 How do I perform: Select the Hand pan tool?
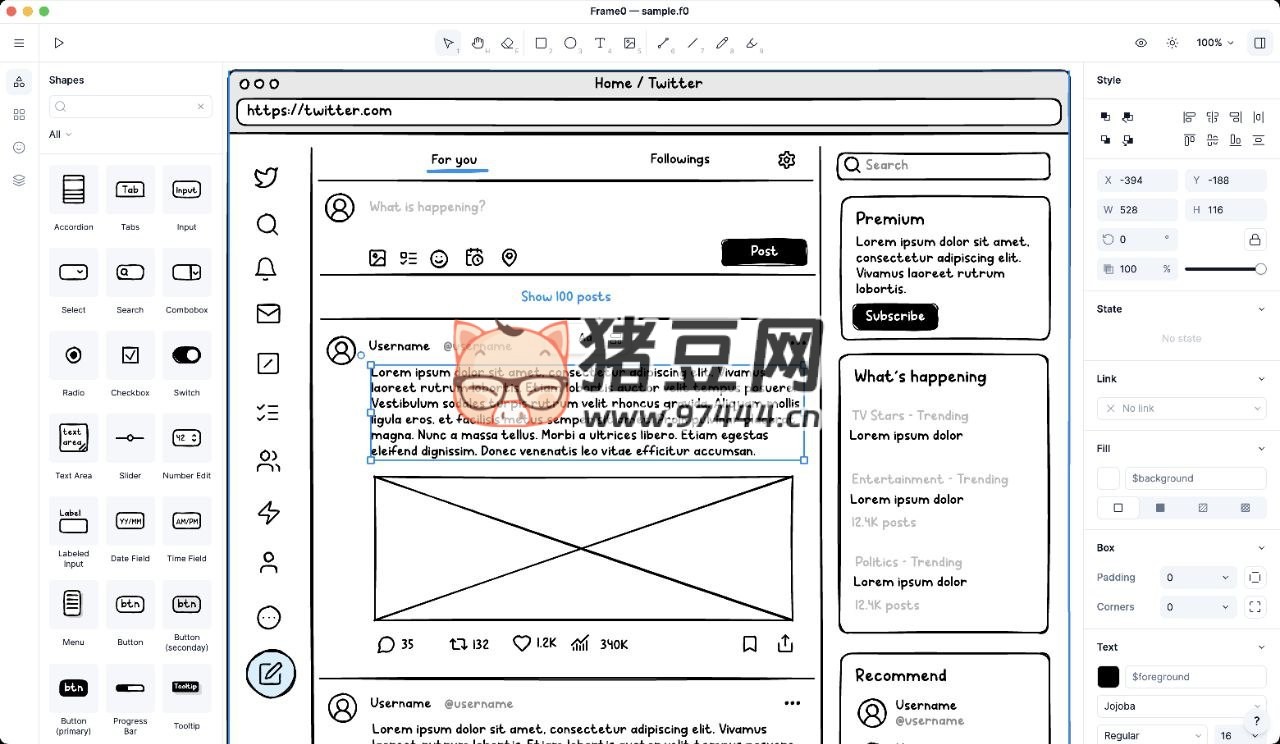478,43
